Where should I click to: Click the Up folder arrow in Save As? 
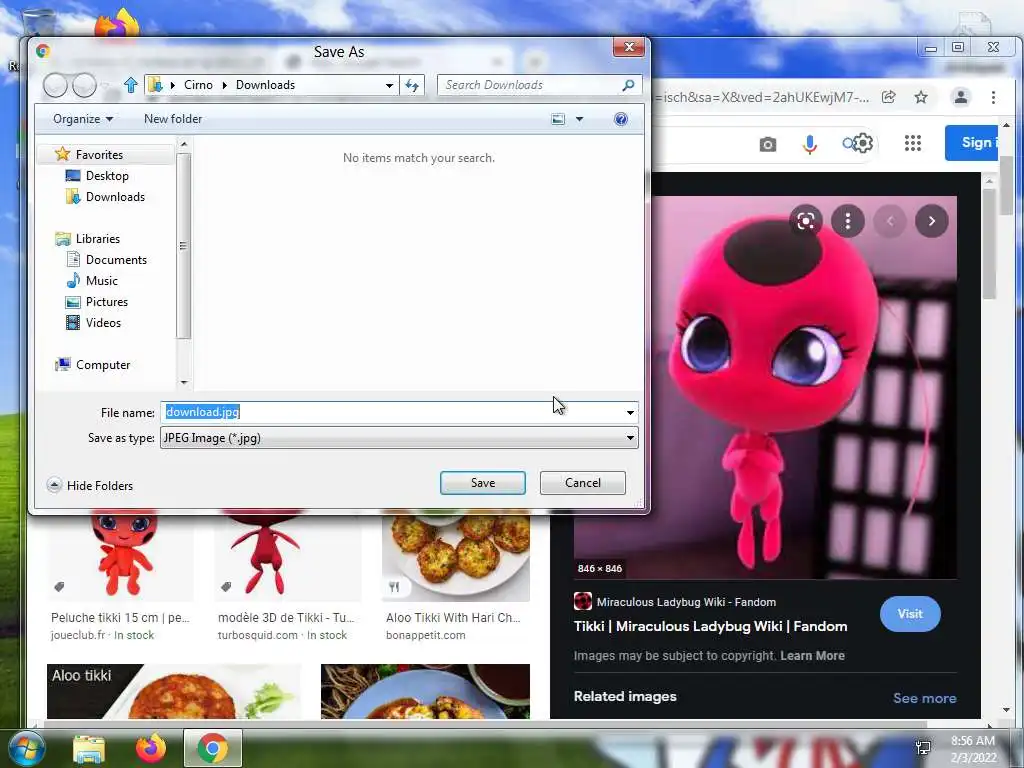pos(131,85)
